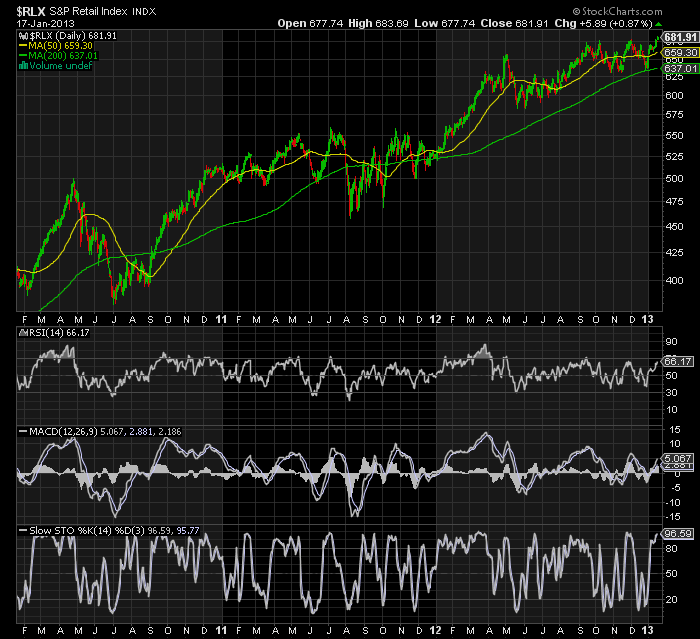The height and width of the screenshot is (639, 700).
Task: Click the 'High 683.69' value
Action: tap(378, 23)
